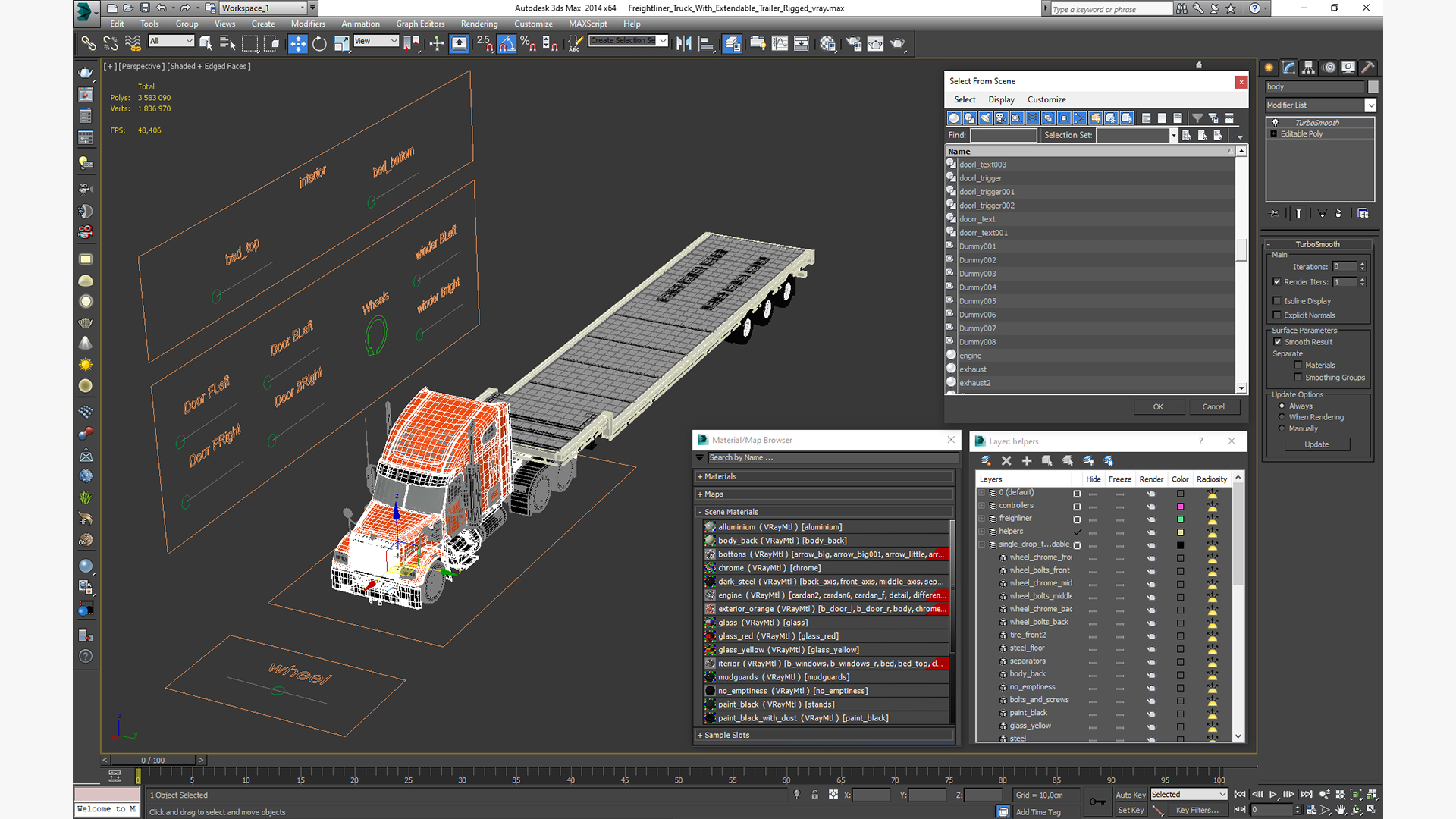The image size is (1456, 819).
Task: Toggle Render Iters checkbox in TurboSmooth
Action: (x=1277, y=281)
